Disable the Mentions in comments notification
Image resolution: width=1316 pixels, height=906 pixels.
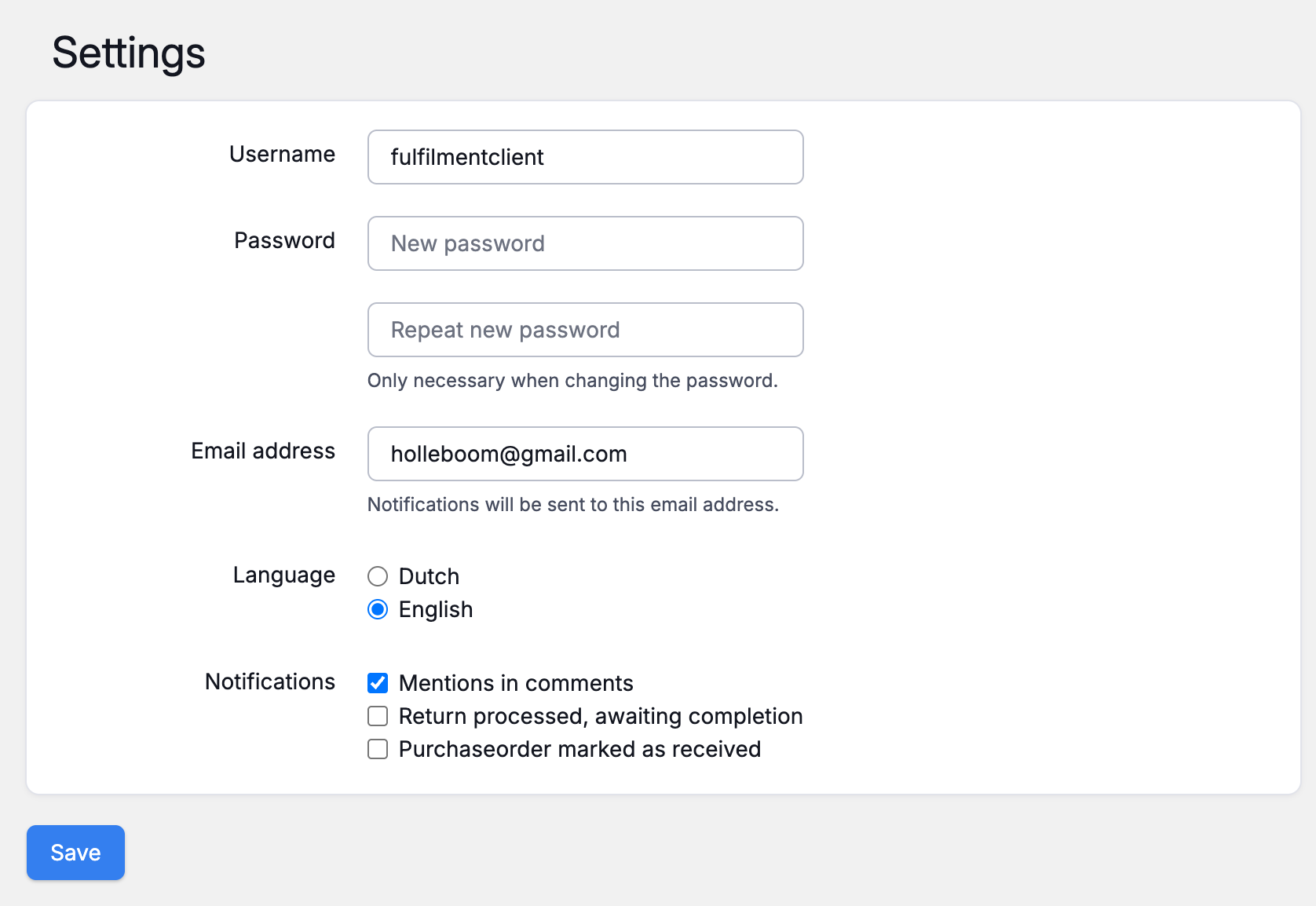pos(378,683)
